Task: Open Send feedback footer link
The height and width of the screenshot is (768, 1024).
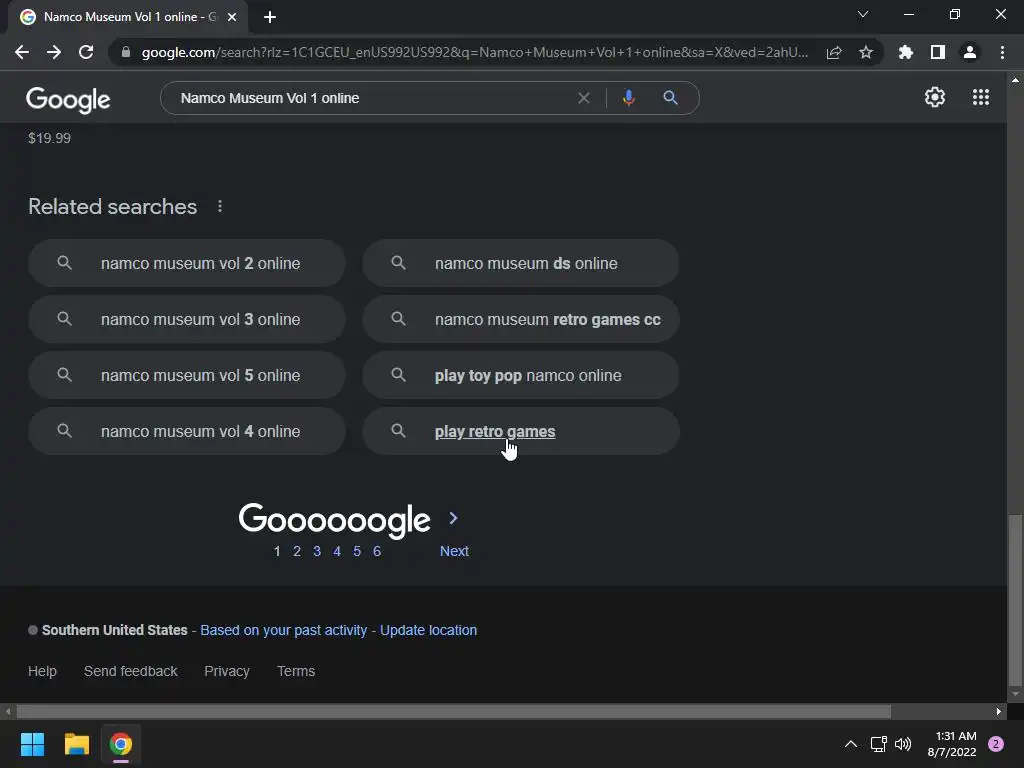Action: (x=131, y=671)
